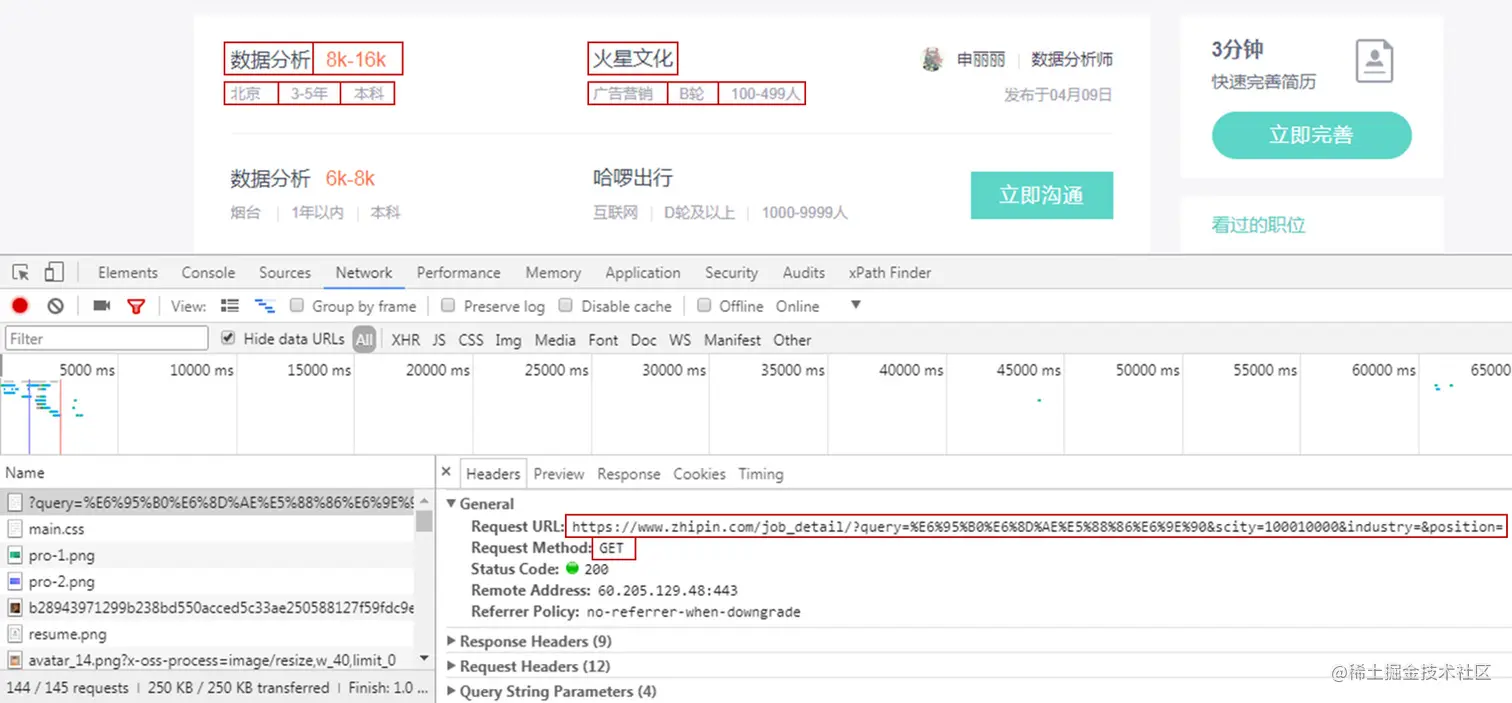Open the network throttling dropdown beside Online
The width and height of the screenshot is (1512, 703).
coord(855,306)
